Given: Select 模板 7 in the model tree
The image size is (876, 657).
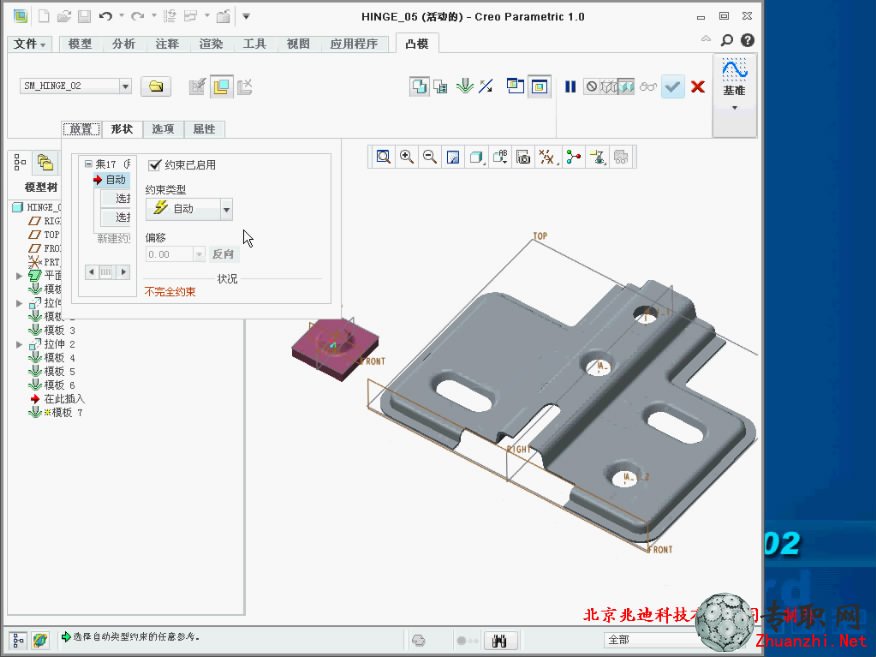Looking at the screenshot, I should point(63,412).
